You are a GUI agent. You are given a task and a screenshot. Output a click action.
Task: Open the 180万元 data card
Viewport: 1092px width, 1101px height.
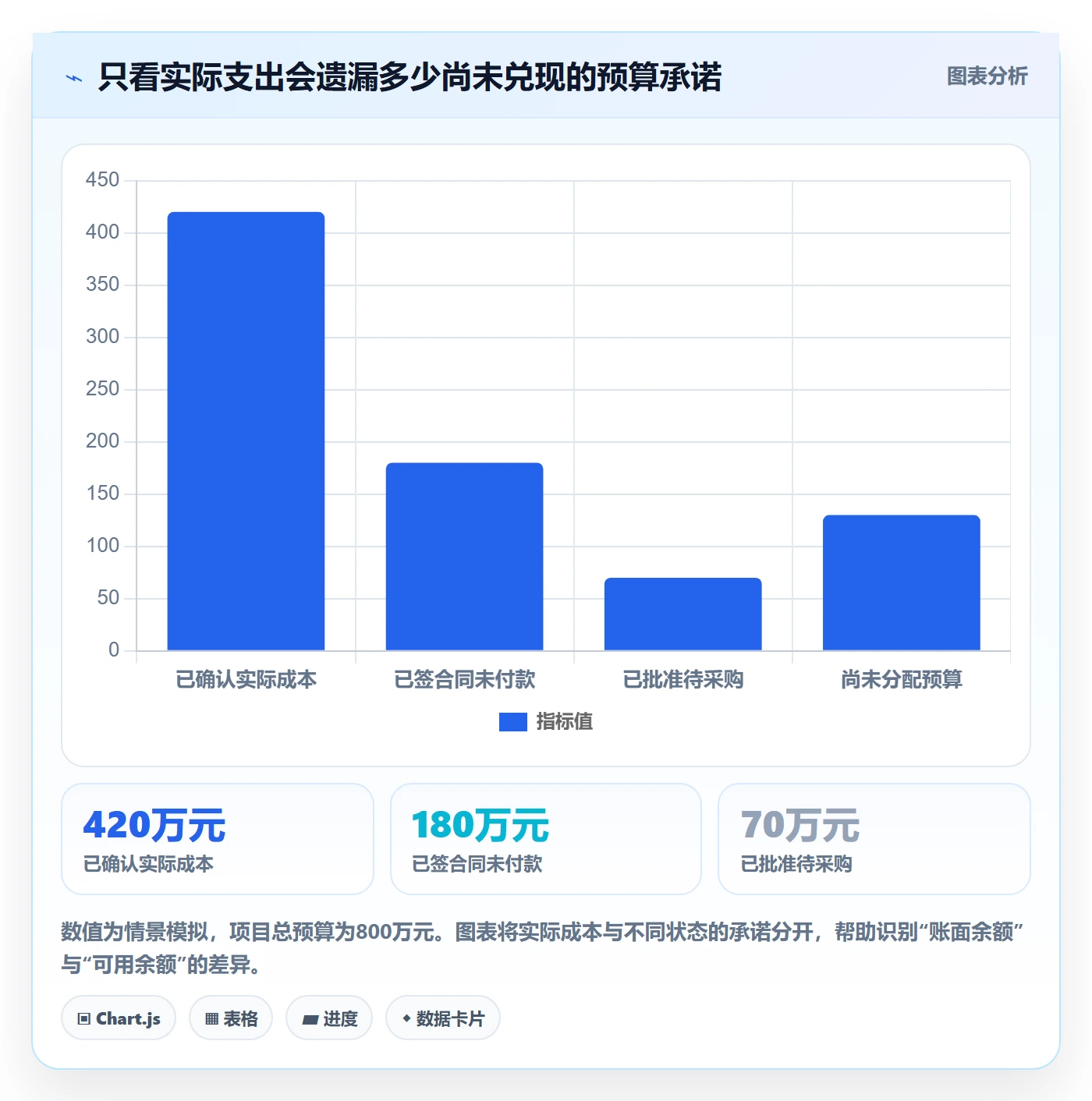(x=546, y=839)
